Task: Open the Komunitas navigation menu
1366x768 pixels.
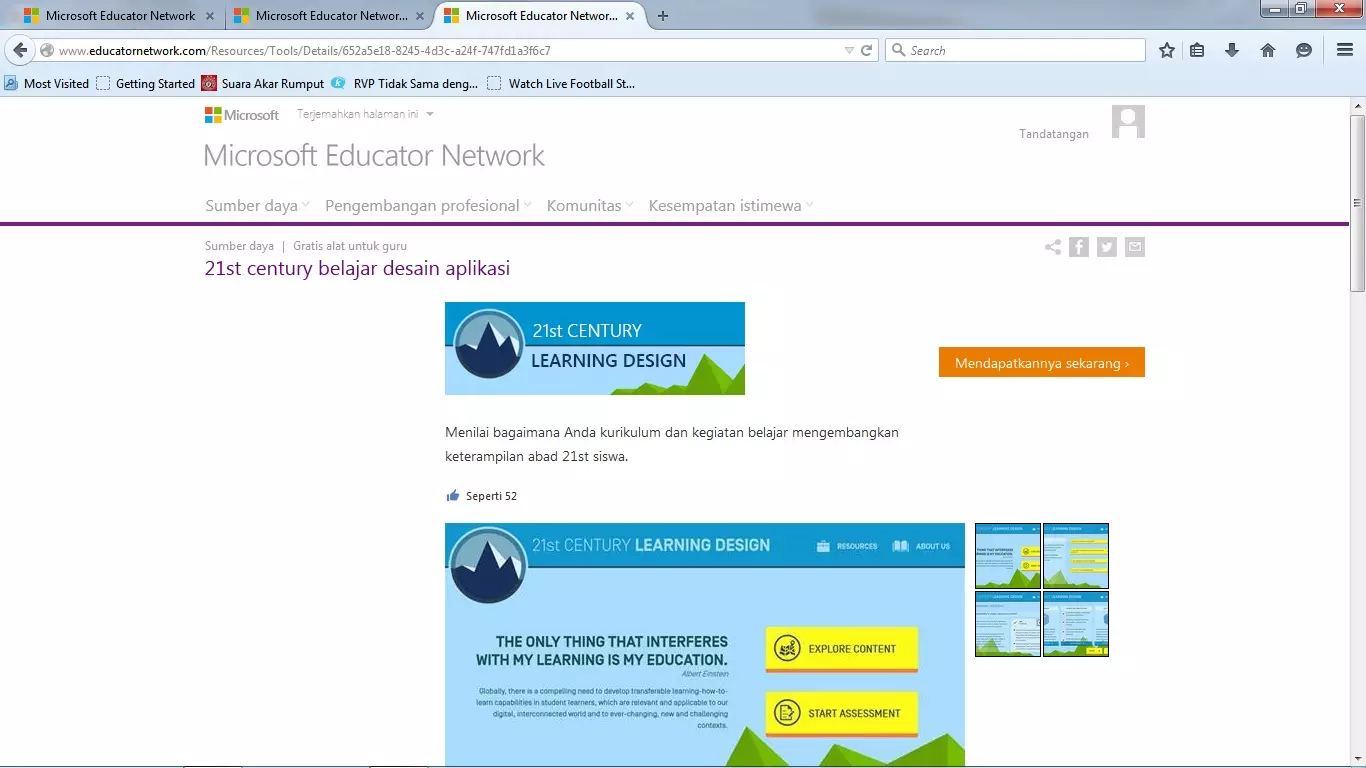Action: coord(589,206)
